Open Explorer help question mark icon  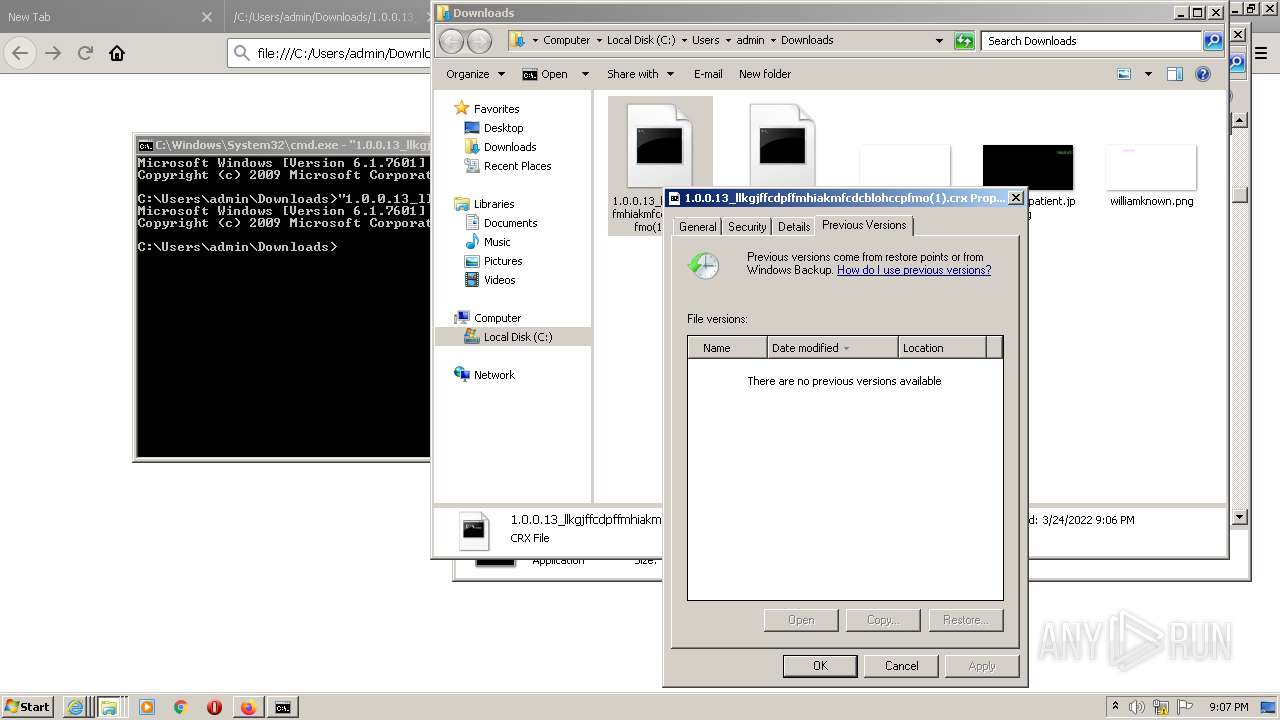(x=1203, y=74)
